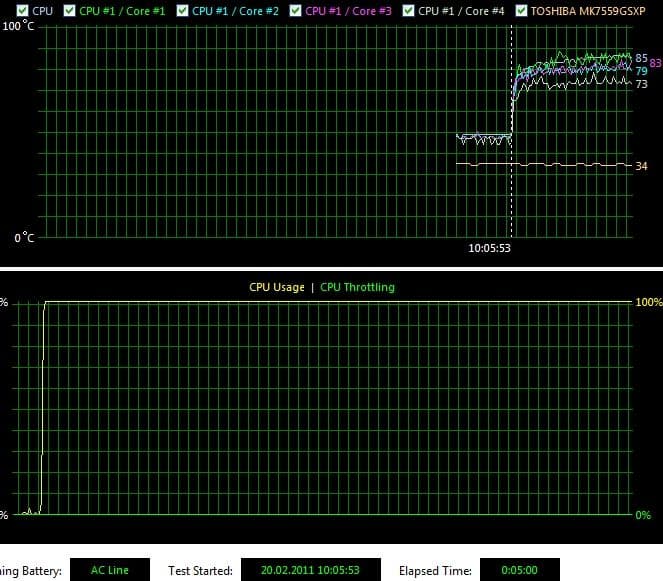The height and width of the screenshot is (581, 663).
Task: Click the 34 hard drive temperature value
Action: pos(641,166)
